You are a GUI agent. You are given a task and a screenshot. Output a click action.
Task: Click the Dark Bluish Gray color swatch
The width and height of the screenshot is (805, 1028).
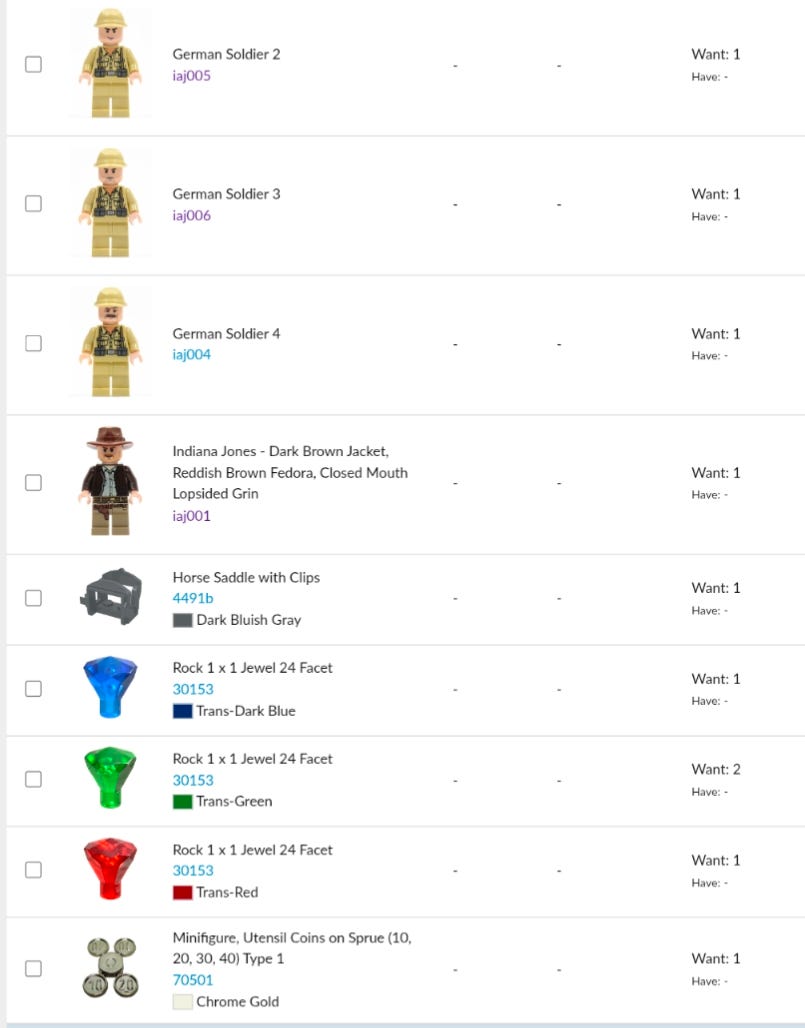[182, 620]
